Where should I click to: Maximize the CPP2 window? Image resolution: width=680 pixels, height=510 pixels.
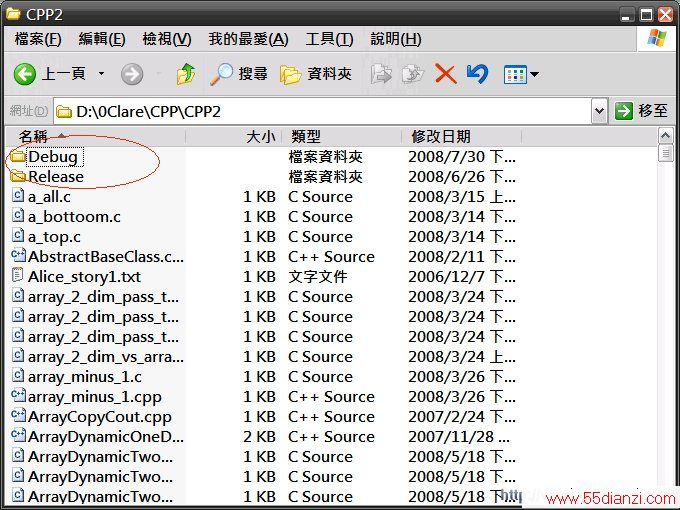[x=646, y=15]
